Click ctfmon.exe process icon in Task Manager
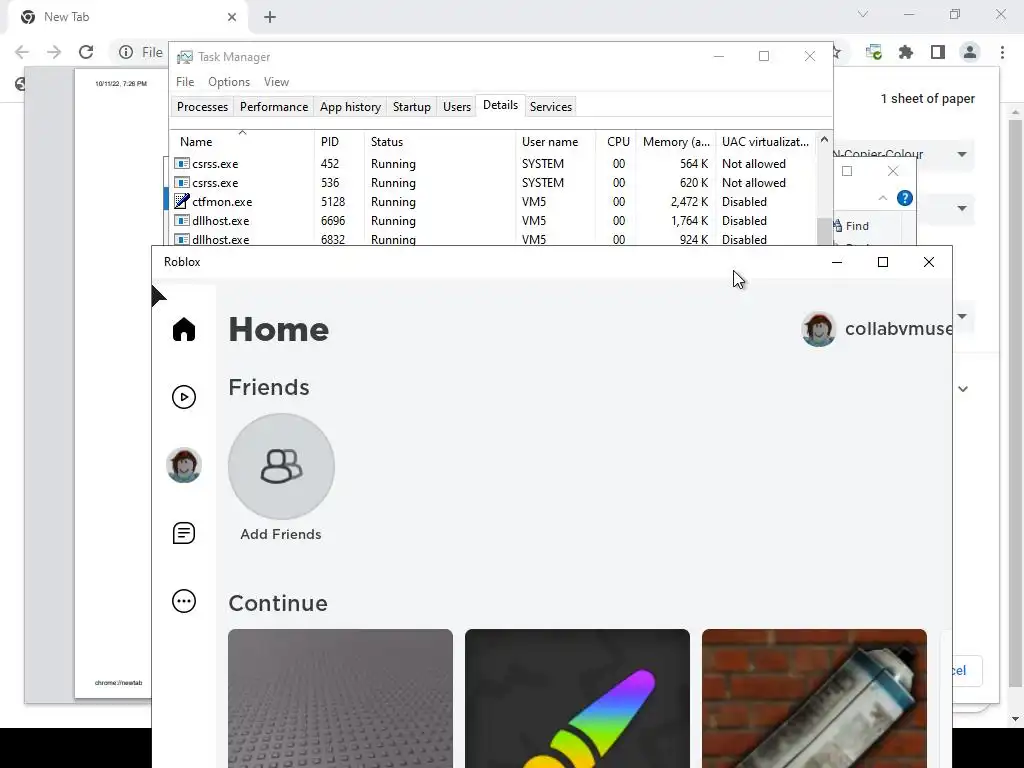Screen dimensions: 1024x768 pyautogui.click(x=182, y=202)
